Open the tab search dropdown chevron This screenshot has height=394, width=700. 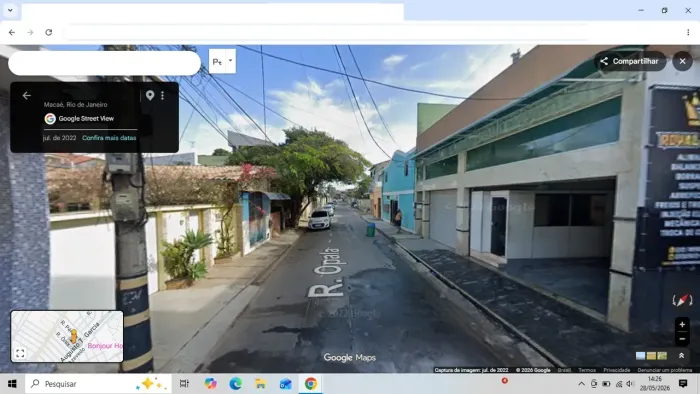10,10
